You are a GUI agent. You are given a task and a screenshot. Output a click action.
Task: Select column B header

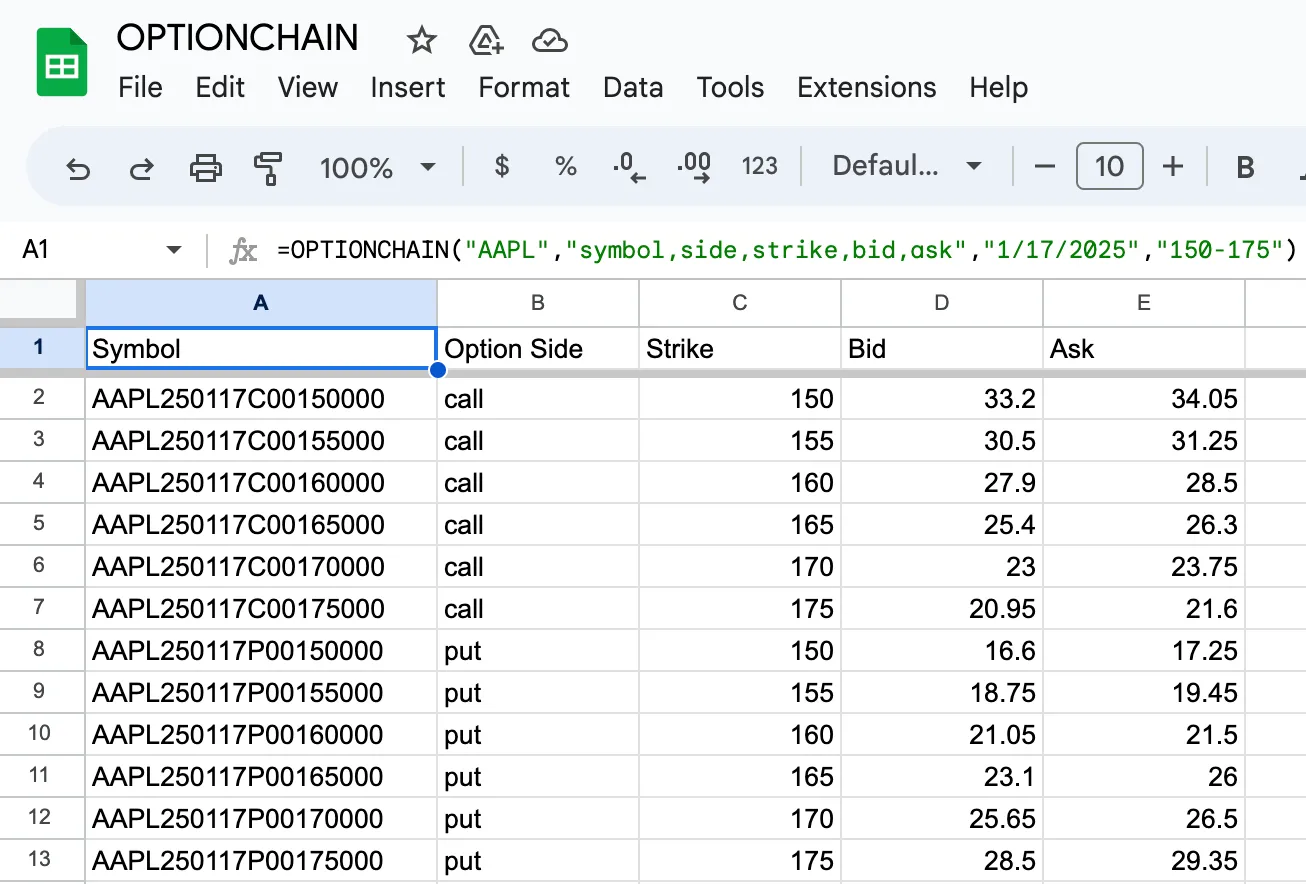pos(538,303)
